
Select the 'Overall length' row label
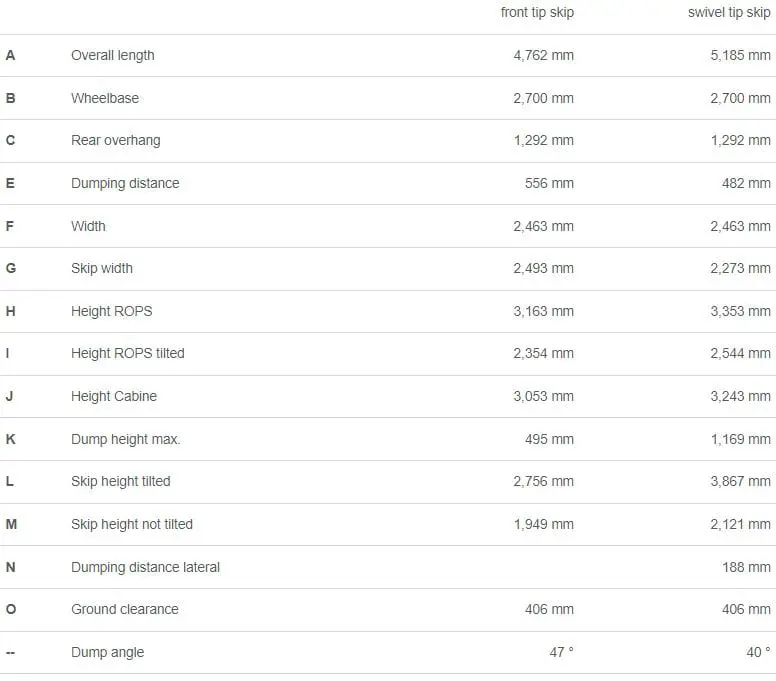(x=113, y=55)
